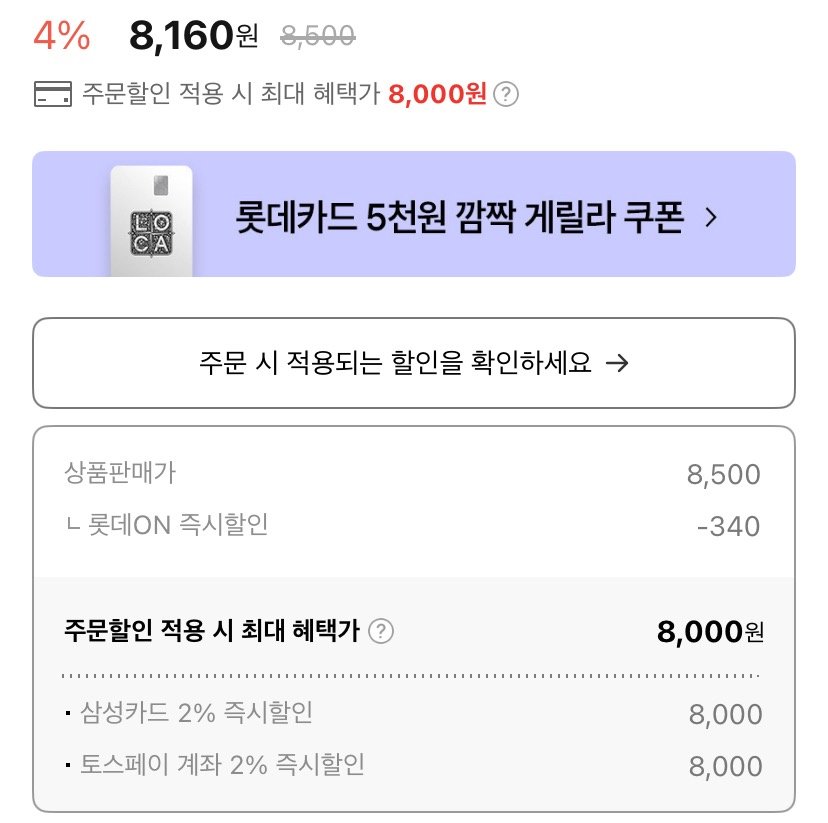The image size is (828, 823).
Task: Click the 4% discount rate label
Action: pyautogui.click(x=62, y=36)
